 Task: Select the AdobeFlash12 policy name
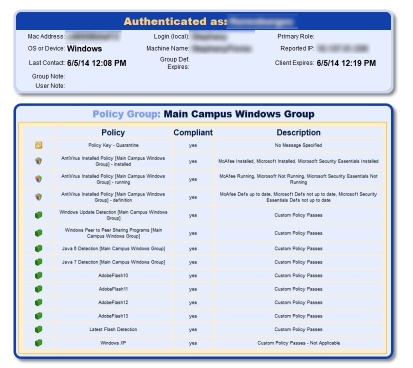[113, 302]
